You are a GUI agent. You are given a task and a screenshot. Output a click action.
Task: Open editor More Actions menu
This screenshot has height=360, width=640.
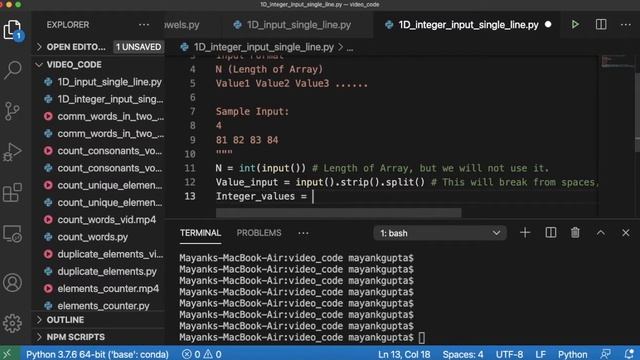click(626, 24)
